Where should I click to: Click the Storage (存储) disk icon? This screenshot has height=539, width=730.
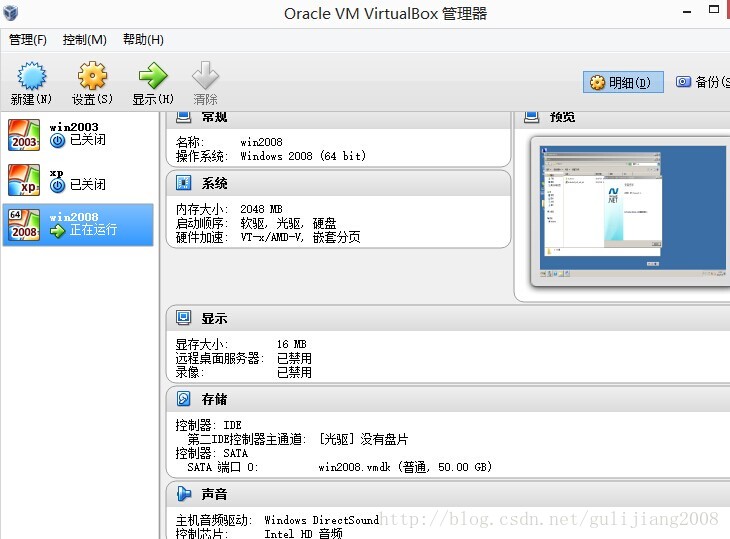pos(183,399)
